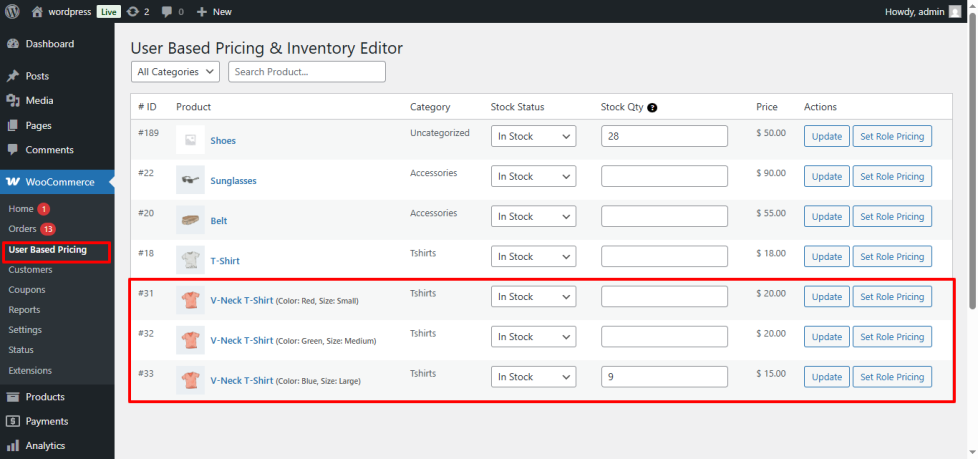Click the home icon beside wordpress site name
The image size is (978, 459).
coord(37,12)
